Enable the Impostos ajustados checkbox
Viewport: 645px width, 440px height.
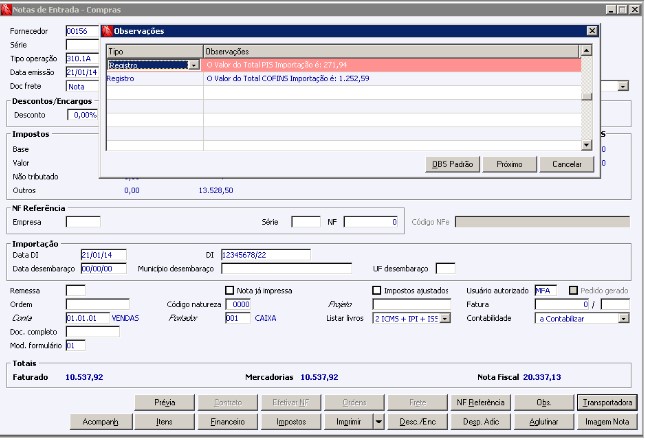coord(376,291)
